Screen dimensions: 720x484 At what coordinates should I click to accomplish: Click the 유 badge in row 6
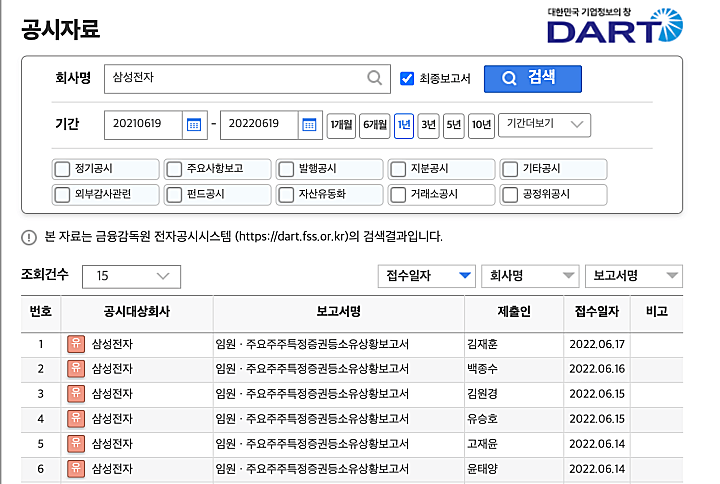(x=76, y=468)
